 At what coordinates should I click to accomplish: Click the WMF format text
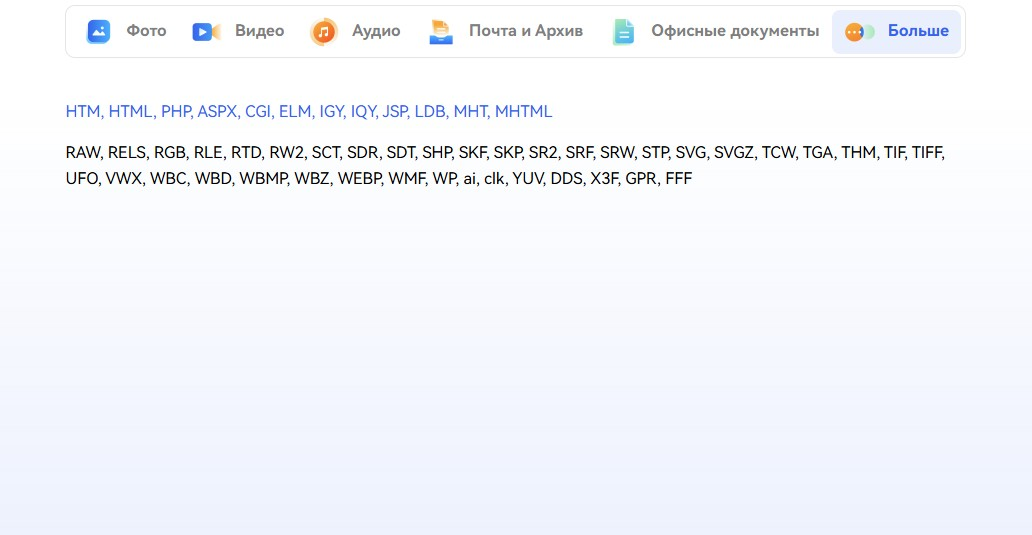[x=405, y=179]
